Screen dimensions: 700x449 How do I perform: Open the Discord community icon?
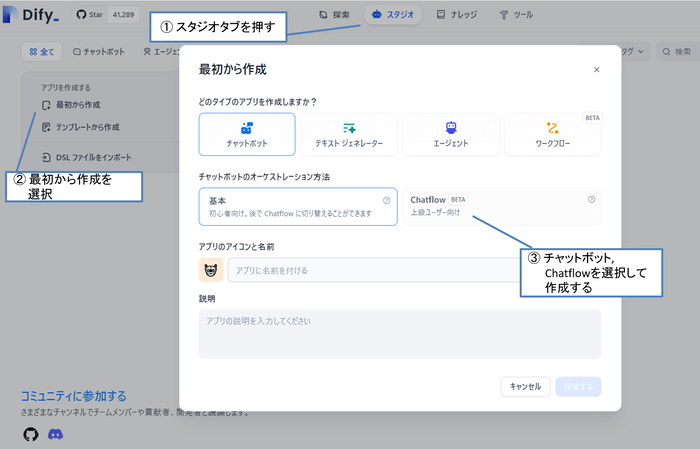point(55,434)
